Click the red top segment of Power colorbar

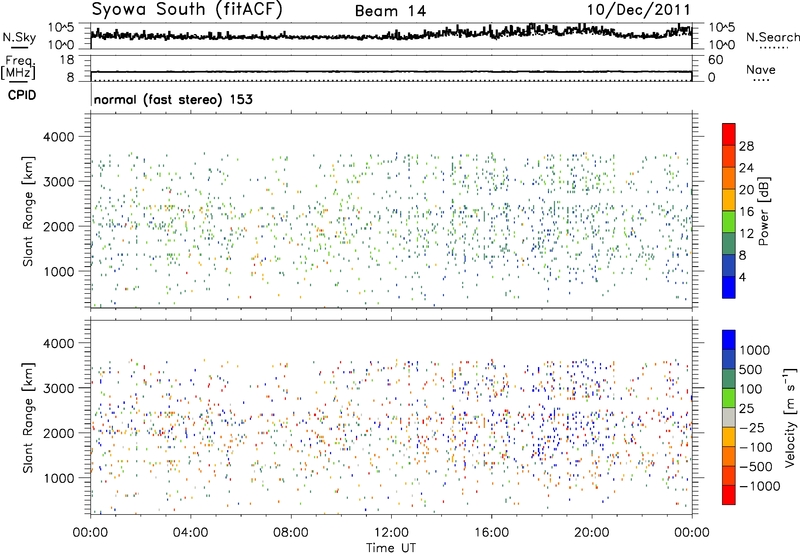729,134
